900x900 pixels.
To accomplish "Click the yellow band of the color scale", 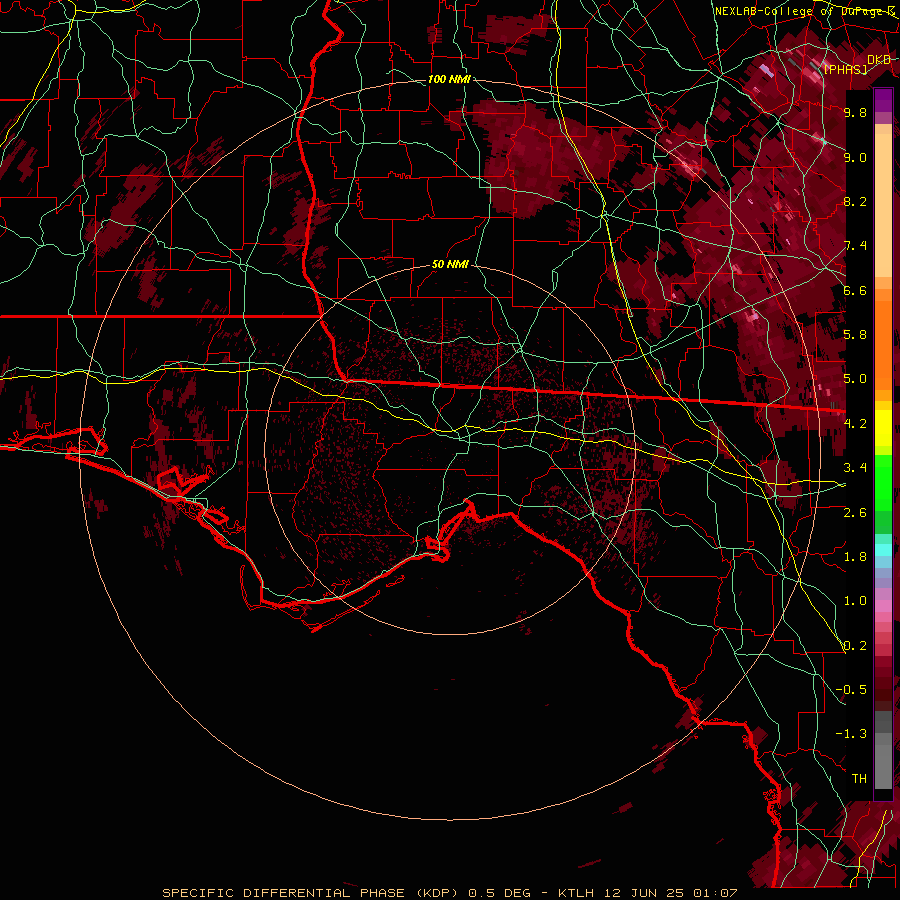I will pos(883,428).
